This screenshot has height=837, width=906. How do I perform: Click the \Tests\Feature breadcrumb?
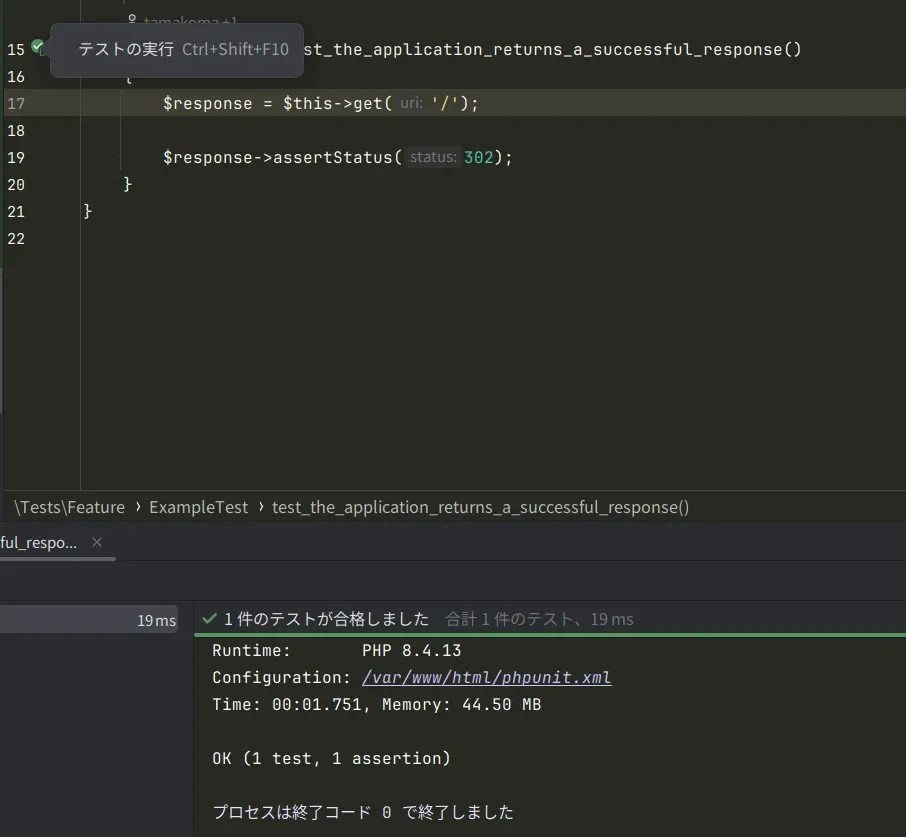pyautogui.click(x=69, y=507)
